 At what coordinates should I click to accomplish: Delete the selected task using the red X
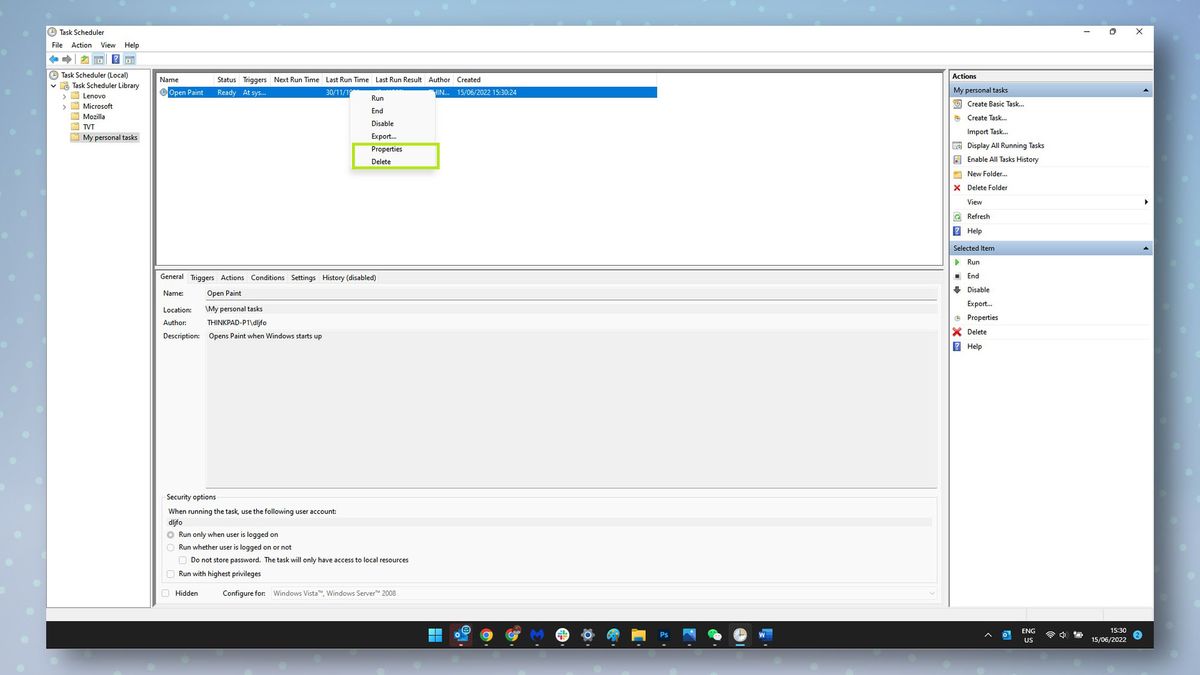[x=959, y=331]
